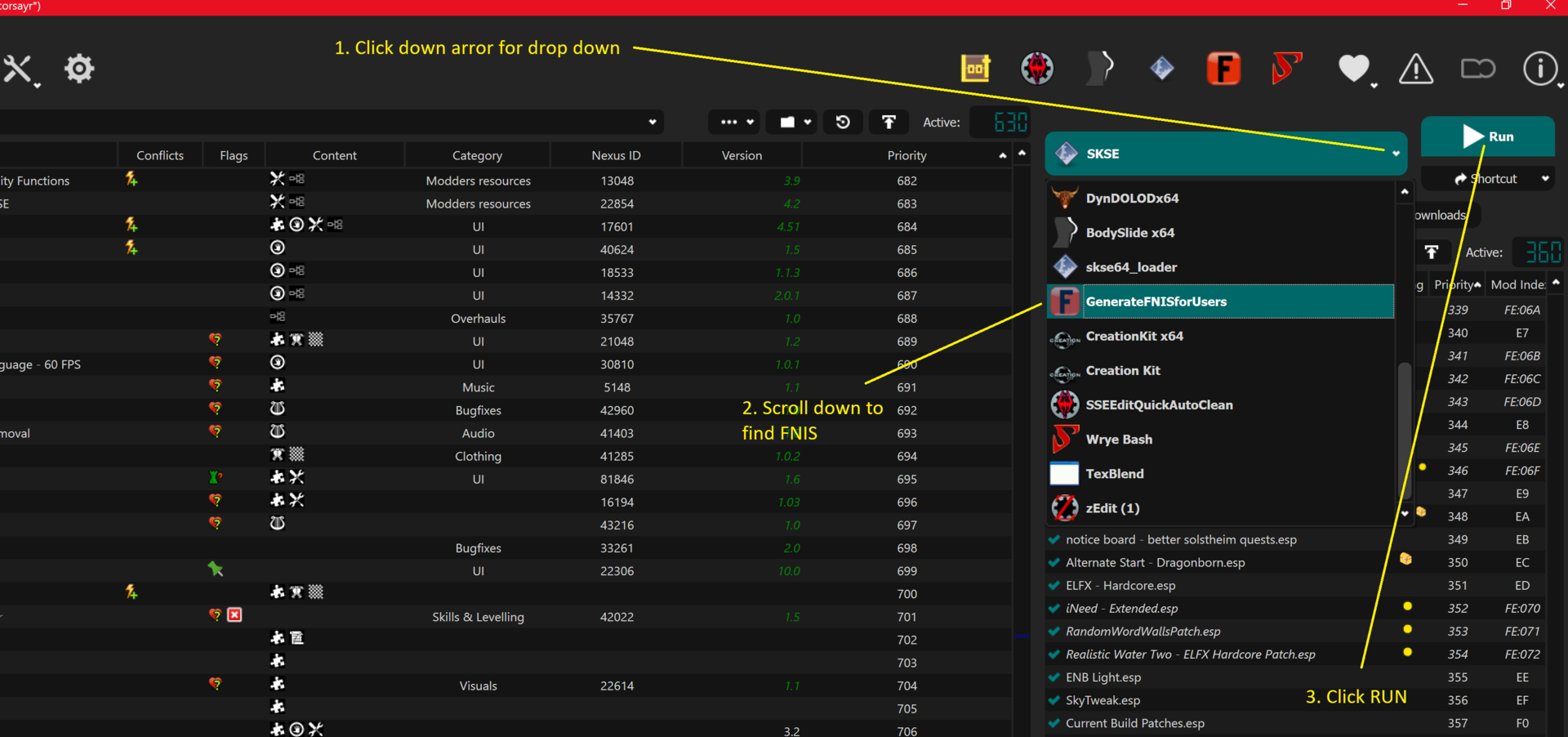The height and width of the screenshot is (737, 1568).
Task: Open SSEEdit from the toolbar shortcut icon
Action: click(x=1037, y=69)
